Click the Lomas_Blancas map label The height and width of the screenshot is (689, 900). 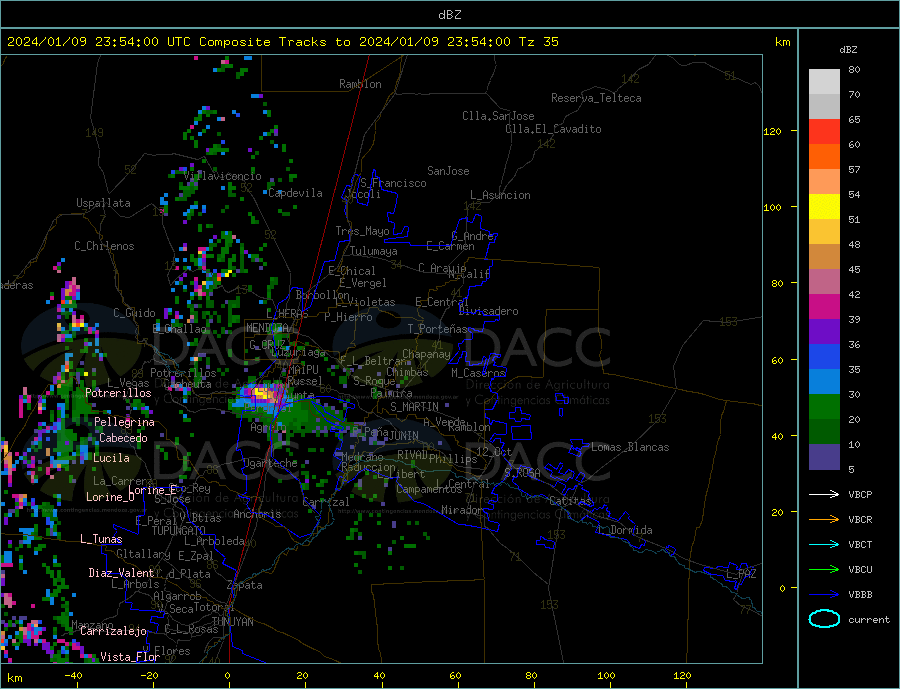click(630, 447)
